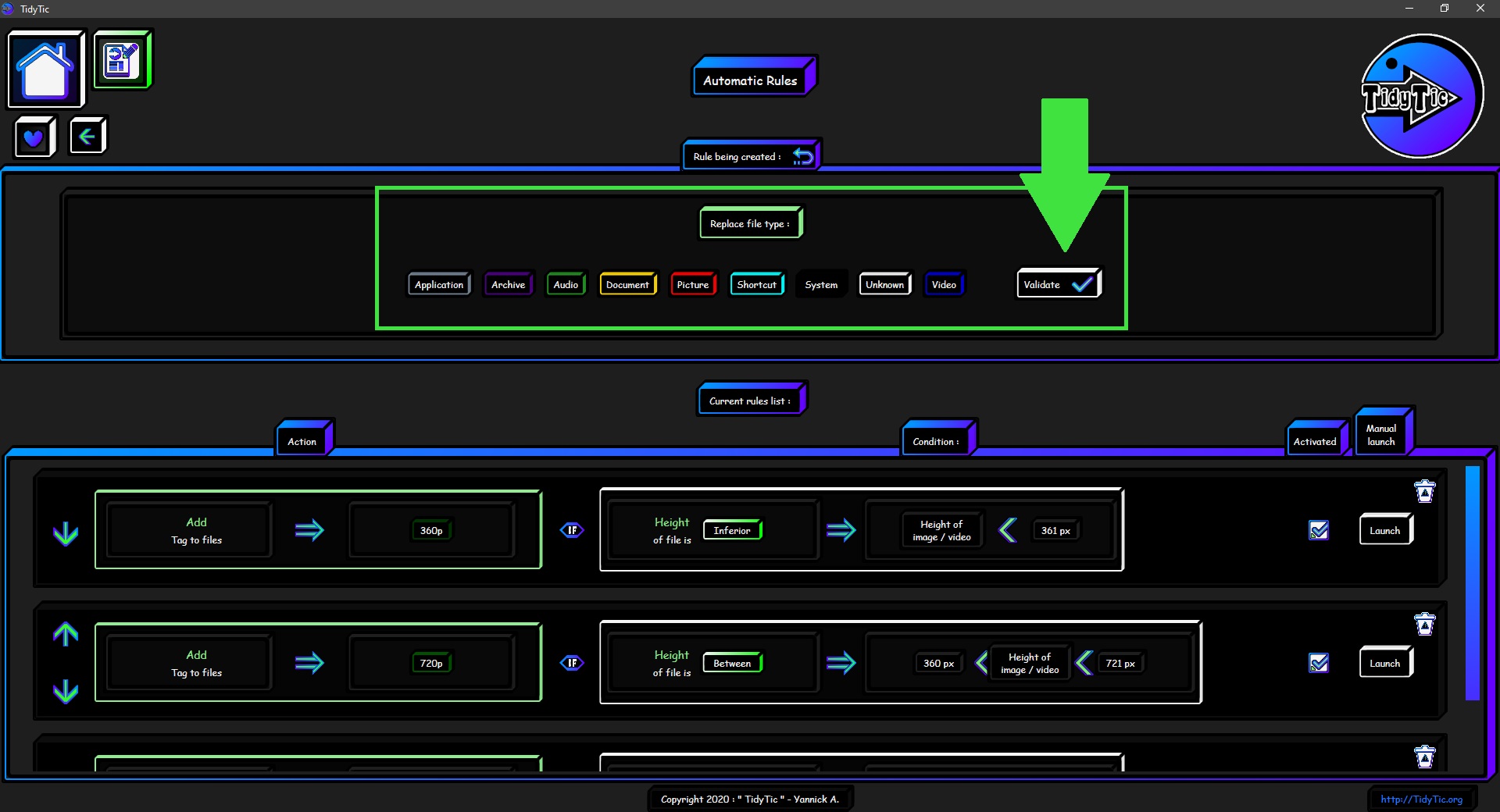Move the 720p rule up
This screenshot has width=1500, height=812.
tap(66, 634)
